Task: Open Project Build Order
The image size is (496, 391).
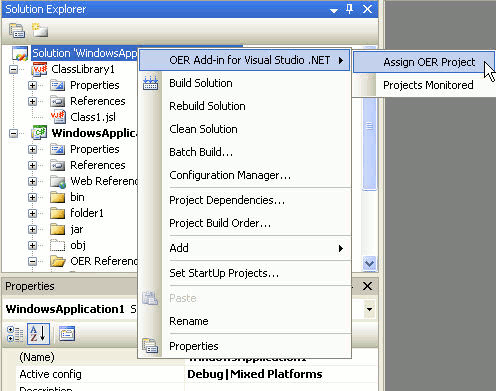Action: [x=244, y=223]
